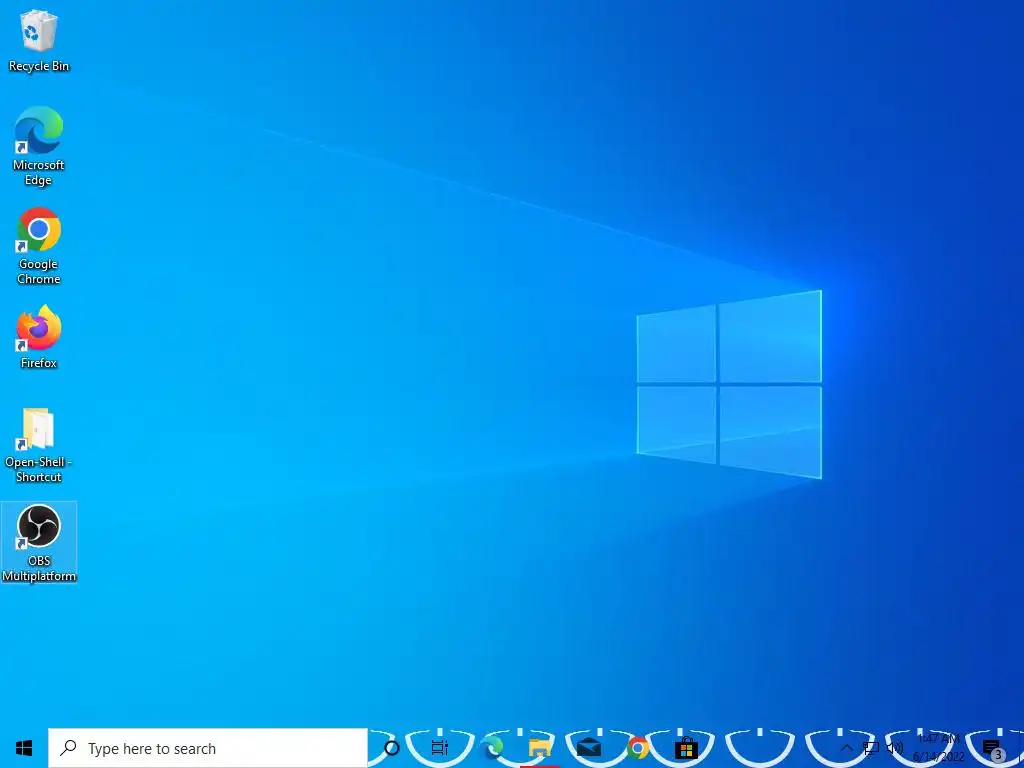Select the Firefox desktop shortcut
This screenshot has height=768, width=1024.
coord(39,337)
